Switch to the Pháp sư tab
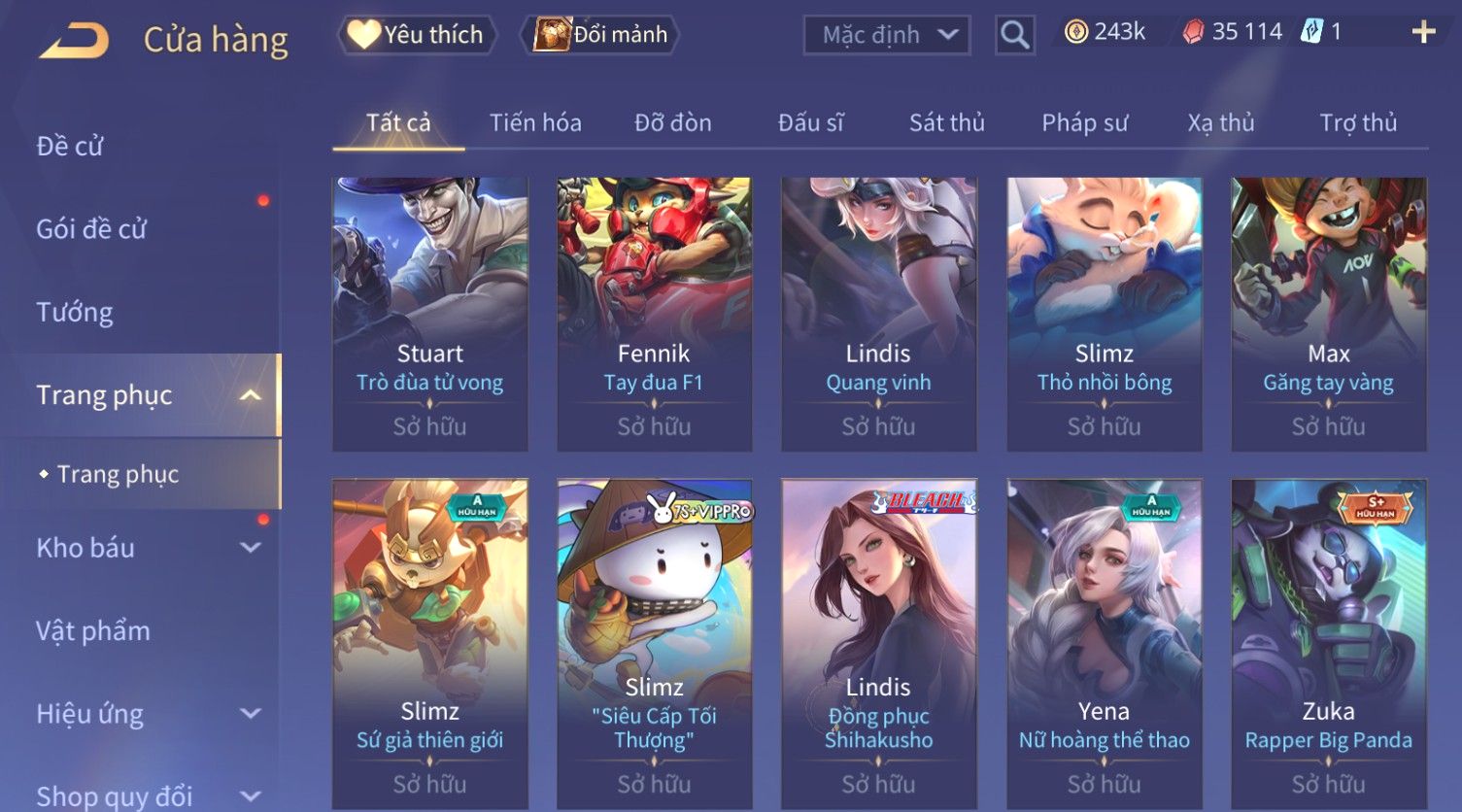The width and height of the screenshot is (1462, 812). (x=1084, y=122)
